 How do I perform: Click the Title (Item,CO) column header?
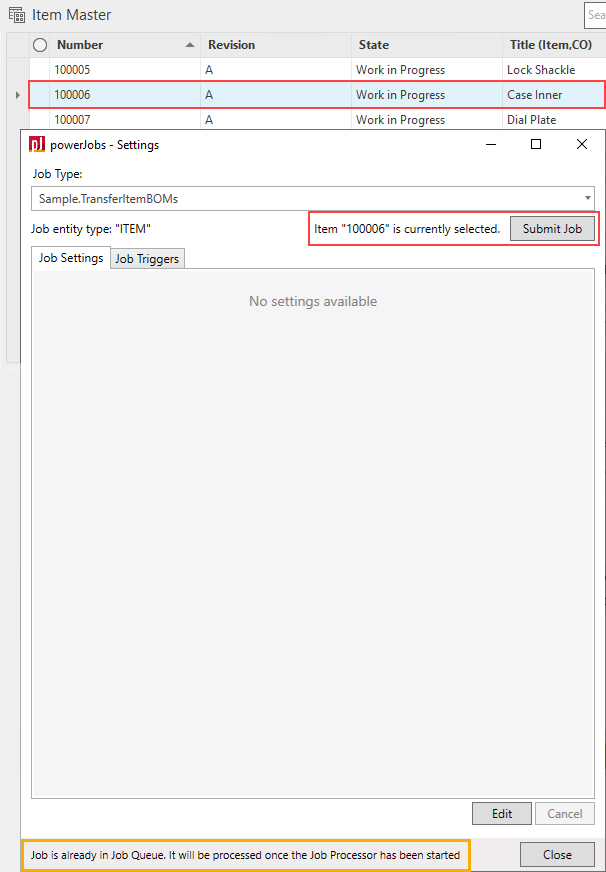point(551,45)
